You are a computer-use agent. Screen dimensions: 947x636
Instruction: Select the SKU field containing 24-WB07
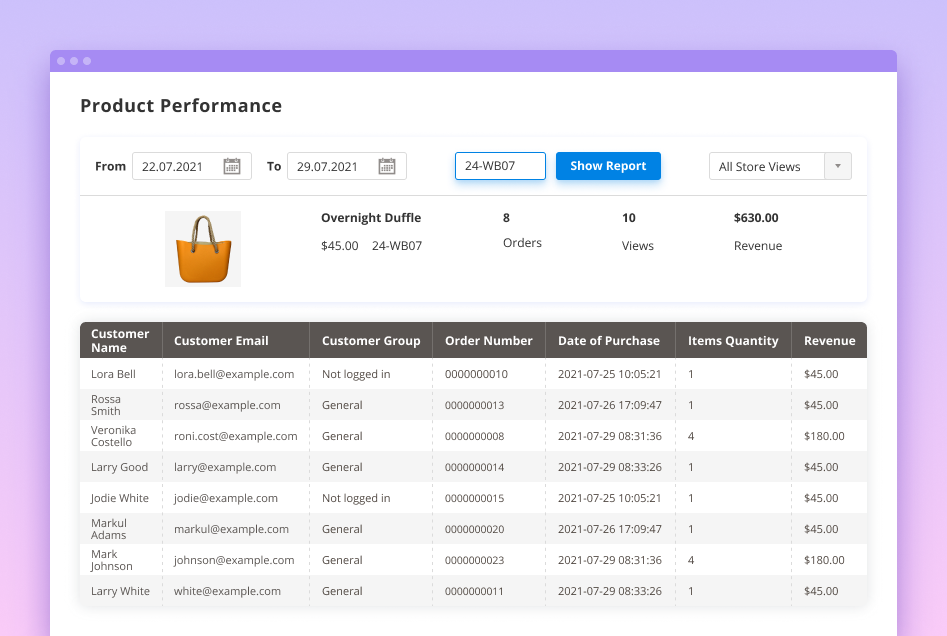[x=500, y=166]
